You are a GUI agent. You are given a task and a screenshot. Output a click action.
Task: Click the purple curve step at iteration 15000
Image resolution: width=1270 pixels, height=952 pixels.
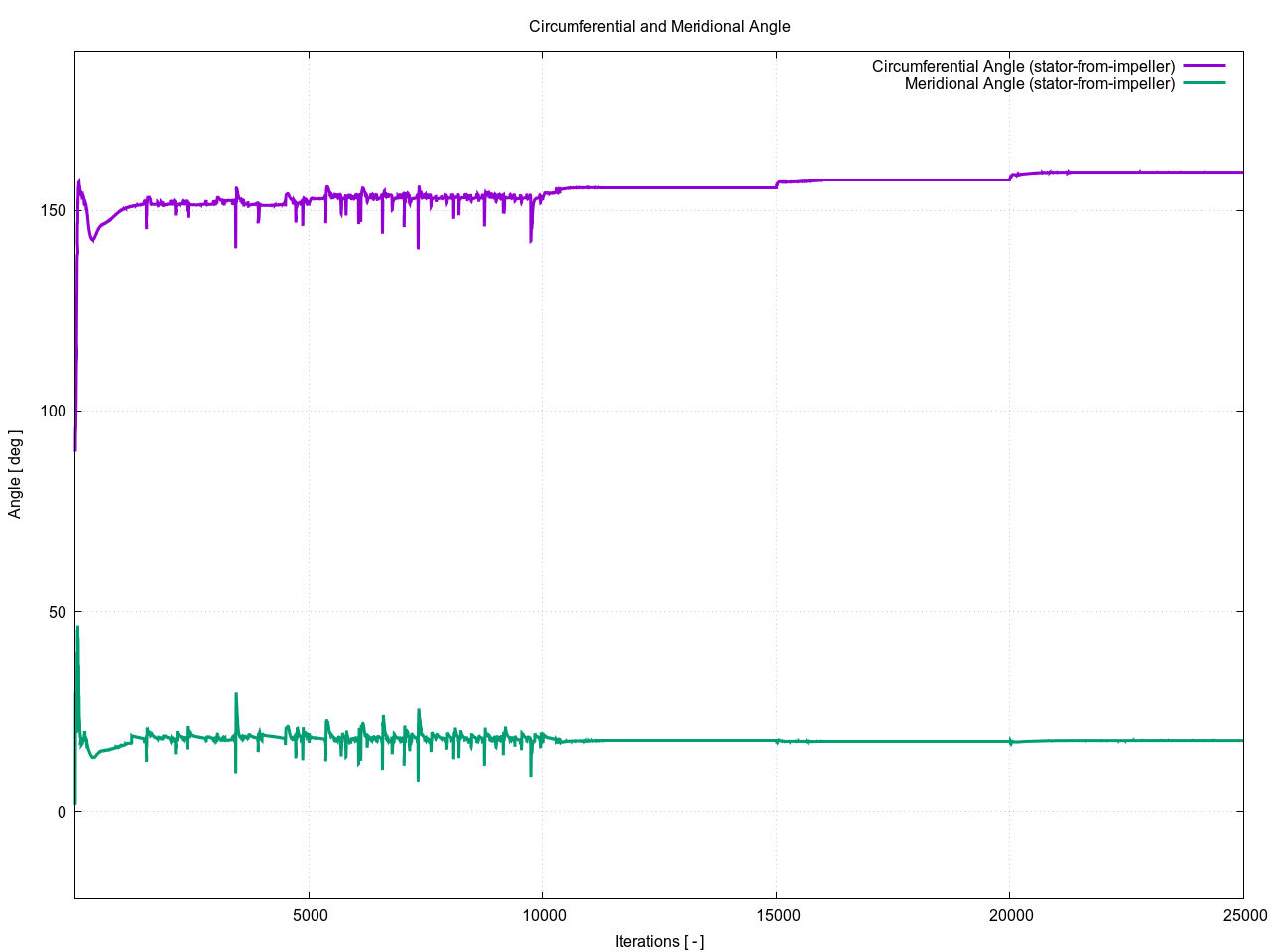click(777, 184)
